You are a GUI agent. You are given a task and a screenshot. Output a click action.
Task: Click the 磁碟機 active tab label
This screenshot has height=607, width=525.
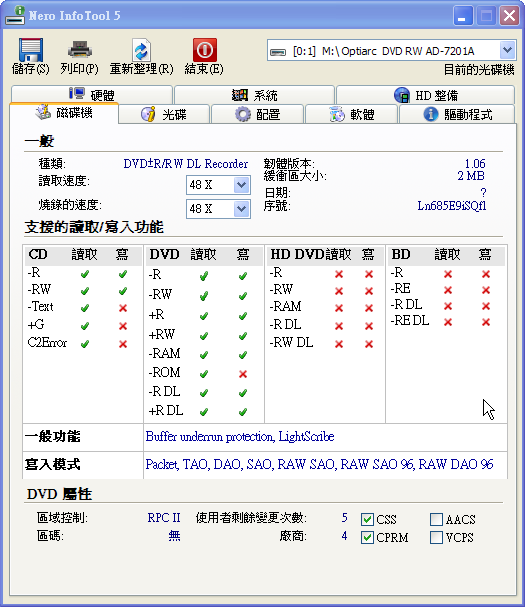[74, 113]
